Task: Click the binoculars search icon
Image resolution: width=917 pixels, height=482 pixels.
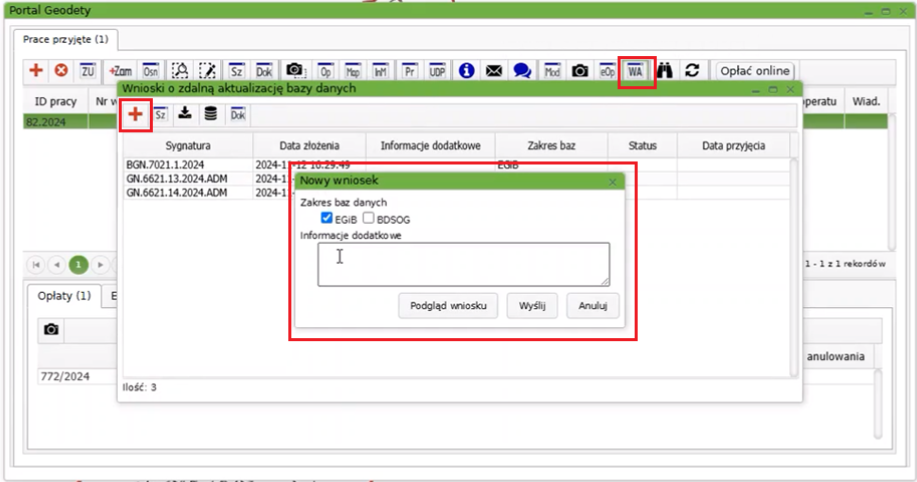Action: 665,71
